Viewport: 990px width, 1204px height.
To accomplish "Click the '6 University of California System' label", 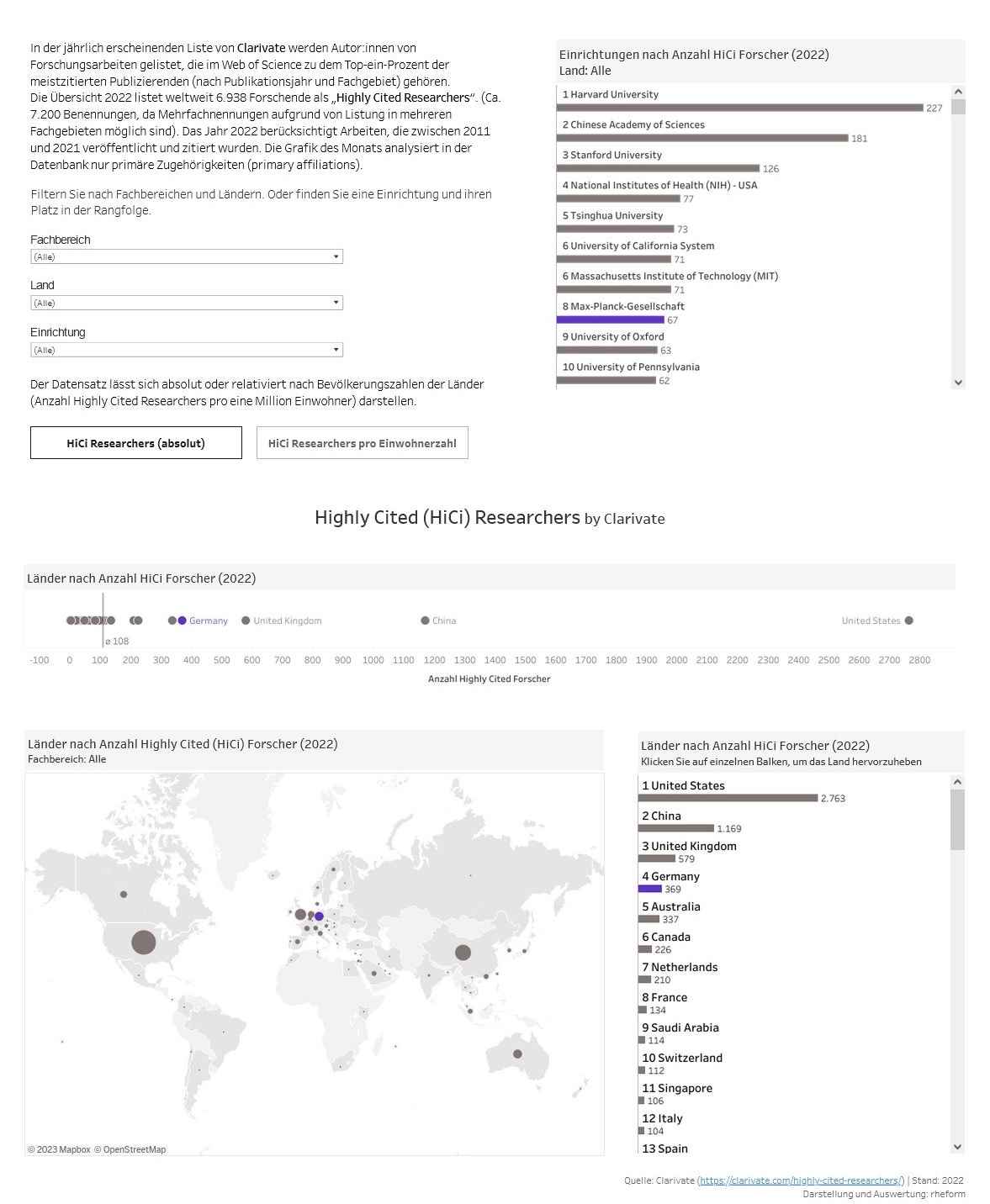I will coord(638,246).
